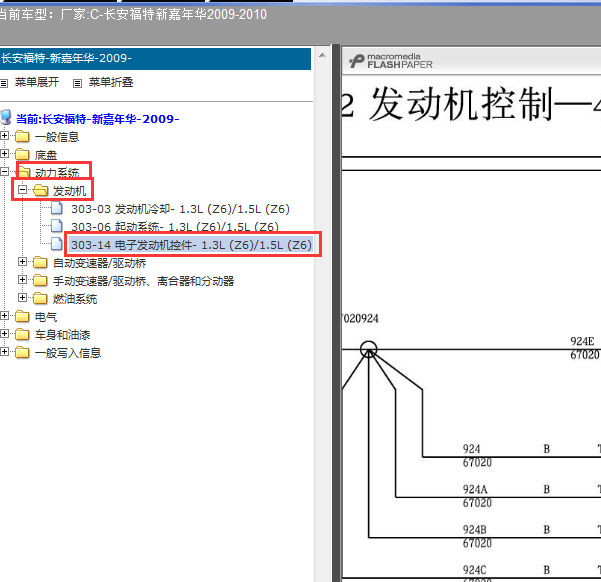Click the Macromedia FlashPaper logo

coord(391,61)
